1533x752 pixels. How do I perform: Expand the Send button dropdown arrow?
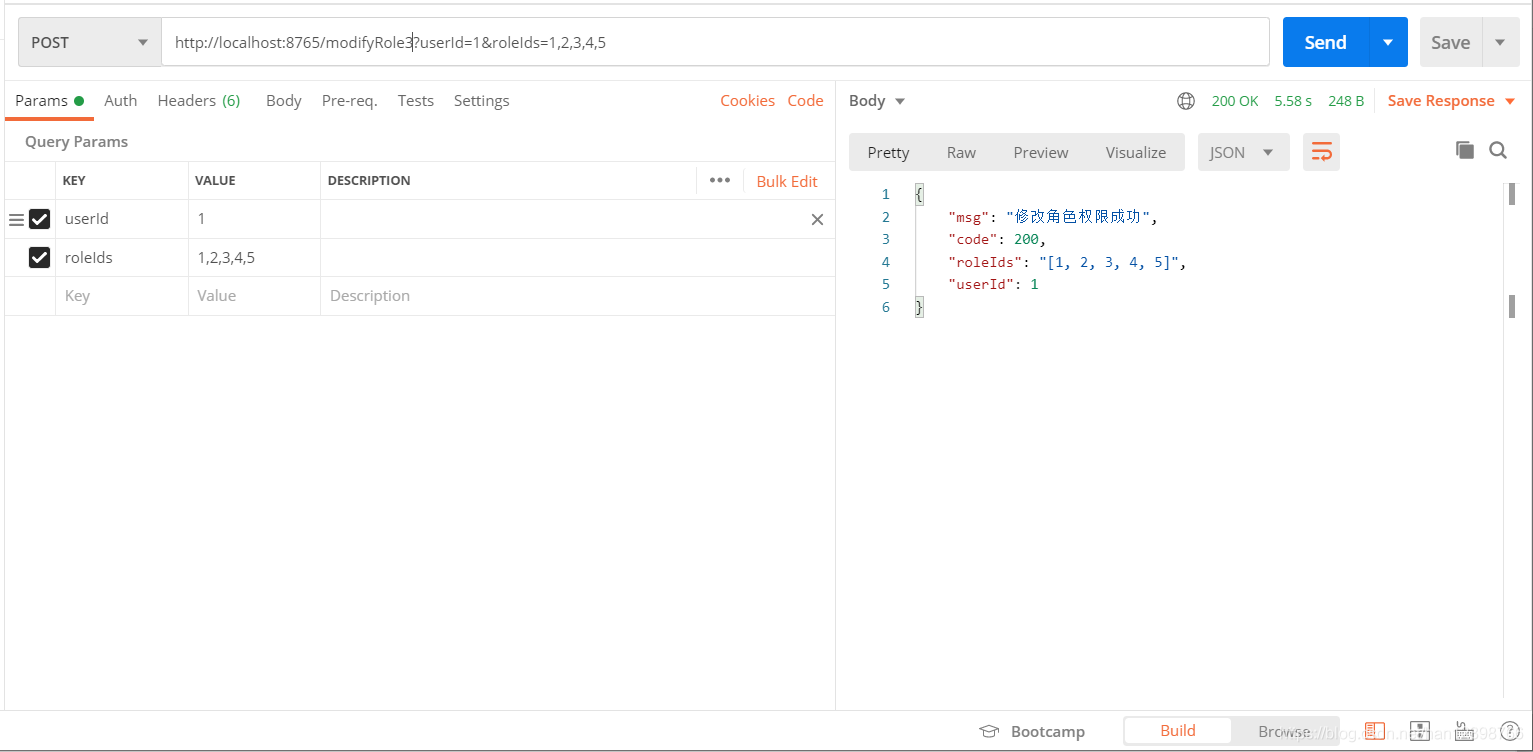(x=1388, y=43)
